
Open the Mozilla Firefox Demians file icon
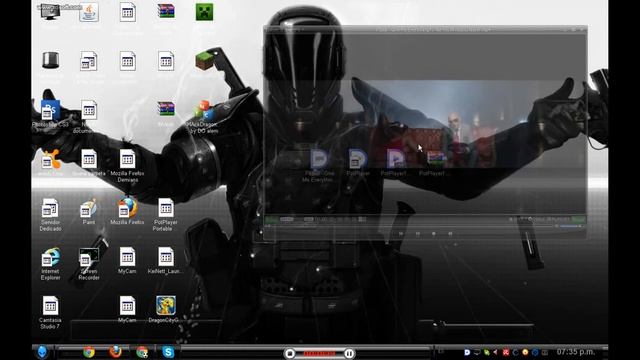127,159
